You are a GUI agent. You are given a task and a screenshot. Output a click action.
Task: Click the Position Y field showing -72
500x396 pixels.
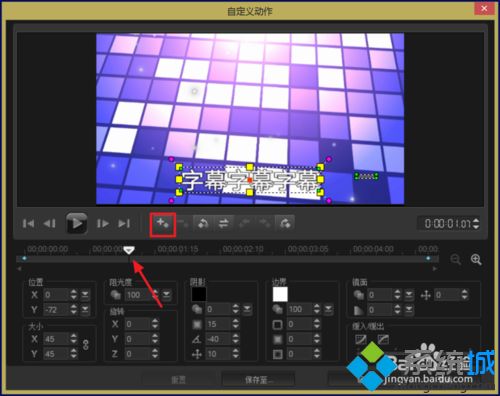pos(56,310)
